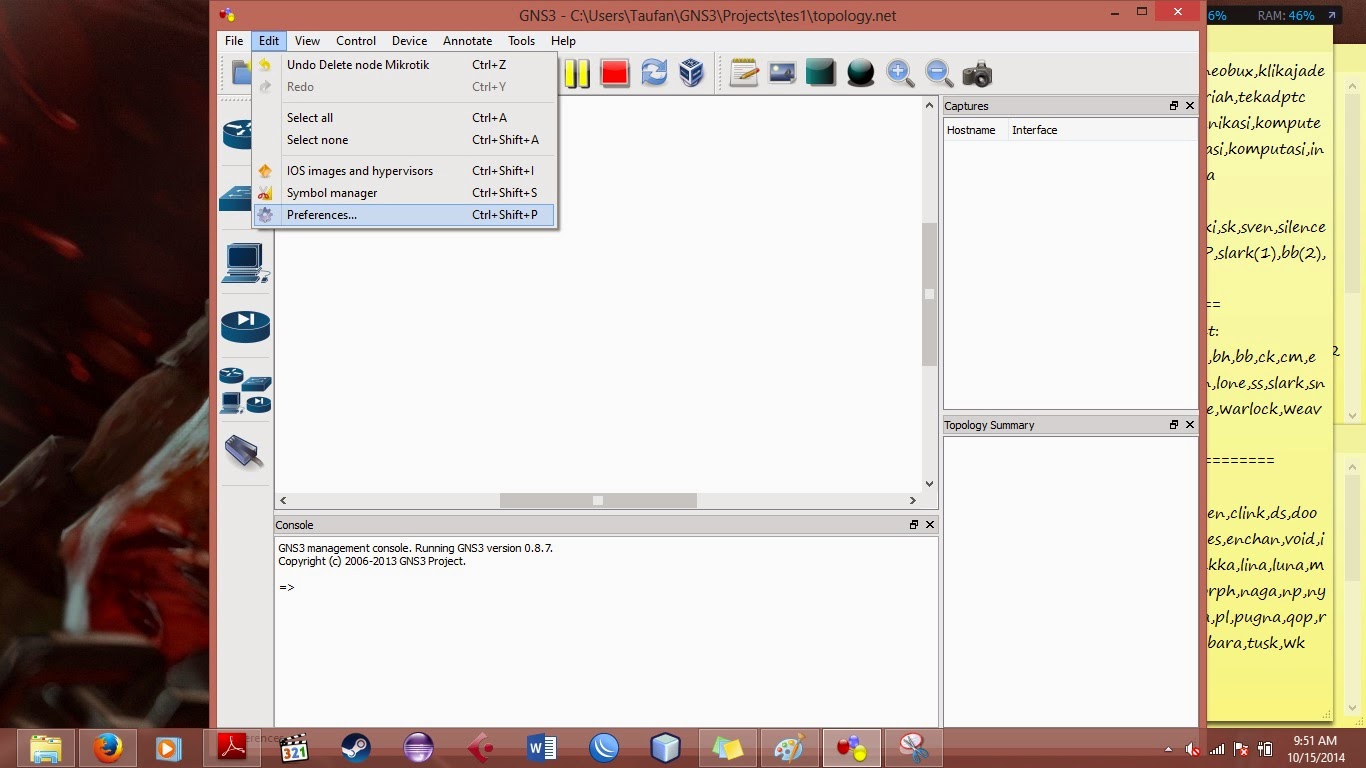1366x768 pixels.
Task: Click the workspace scroll-left arrow
Action: click(x=284, y=500)
